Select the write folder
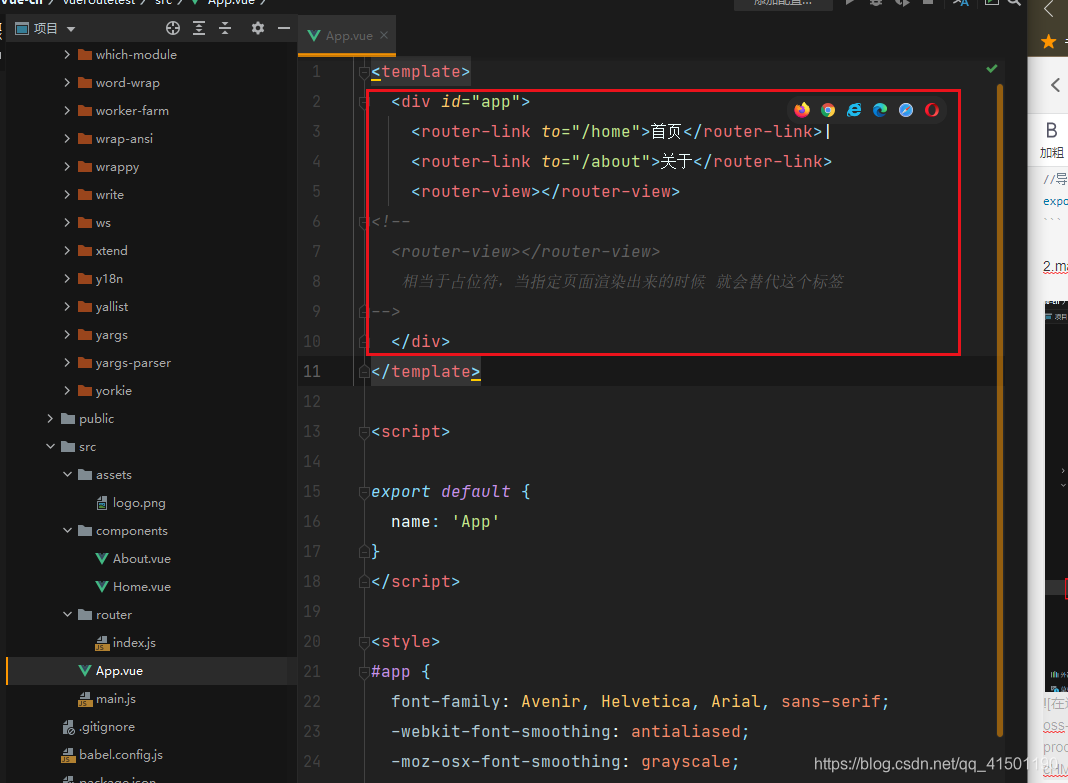Viewport: 1068px width, 783px height. click(110, 195)
